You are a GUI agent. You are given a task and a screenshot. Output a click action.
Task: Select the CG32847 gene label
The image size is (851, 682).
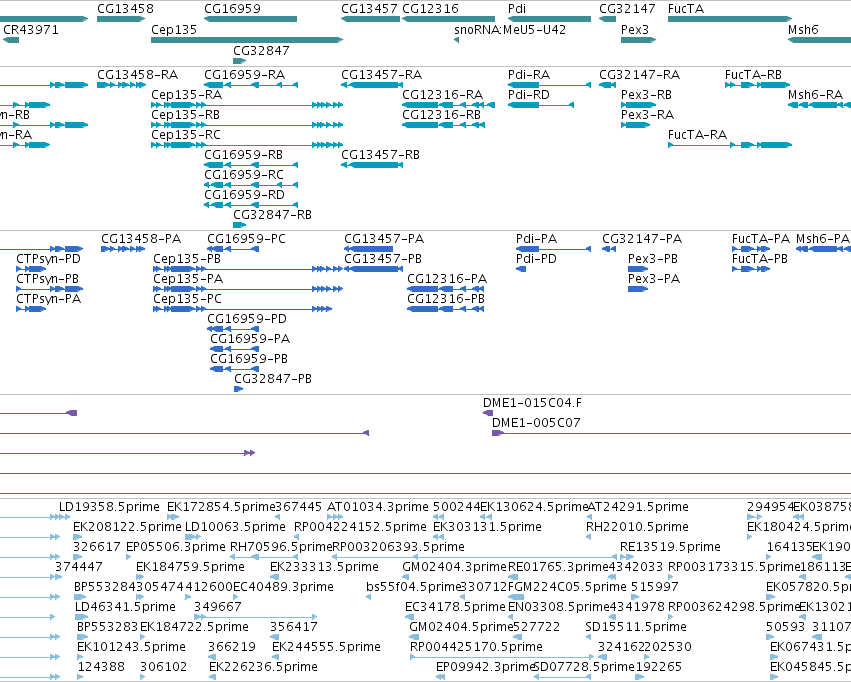261,50
